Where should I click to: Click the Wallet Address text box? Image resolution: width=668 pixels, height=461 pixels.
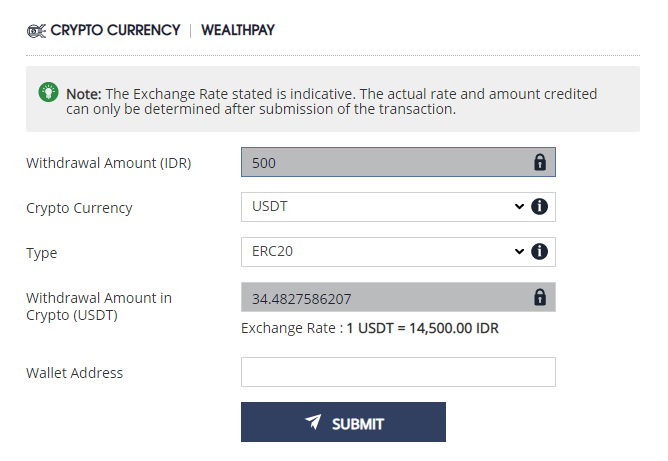point(398,372)
